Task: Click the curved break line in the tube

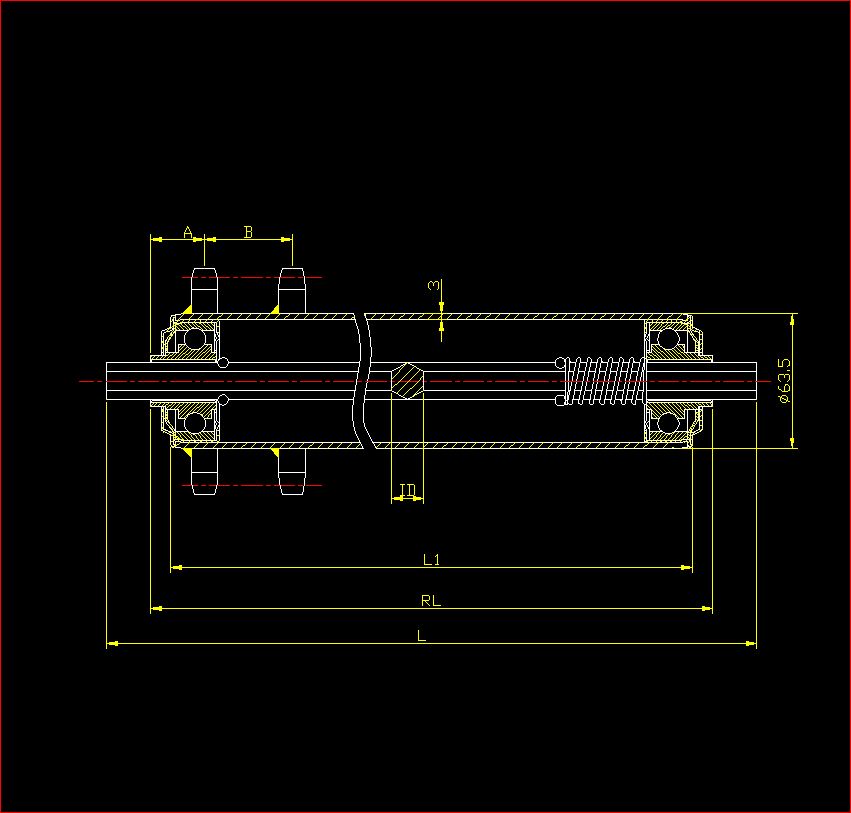Action: tap(361, 381)
